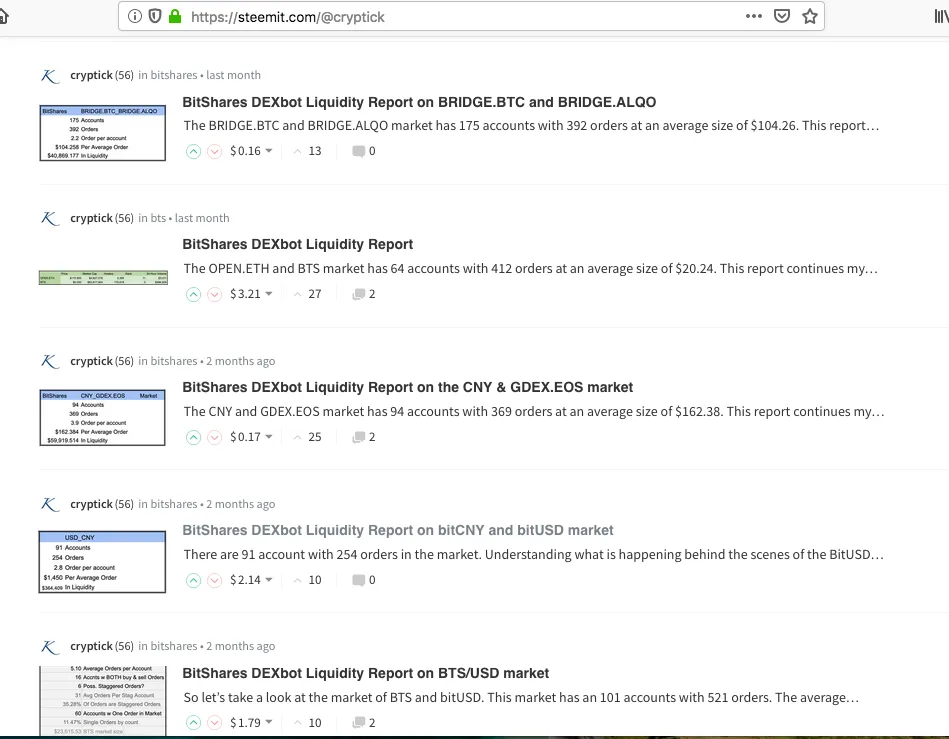This screenshot has height=739, width=949.
Task: Open the Firefox Library sidebar icon
Action: [941, 16]
